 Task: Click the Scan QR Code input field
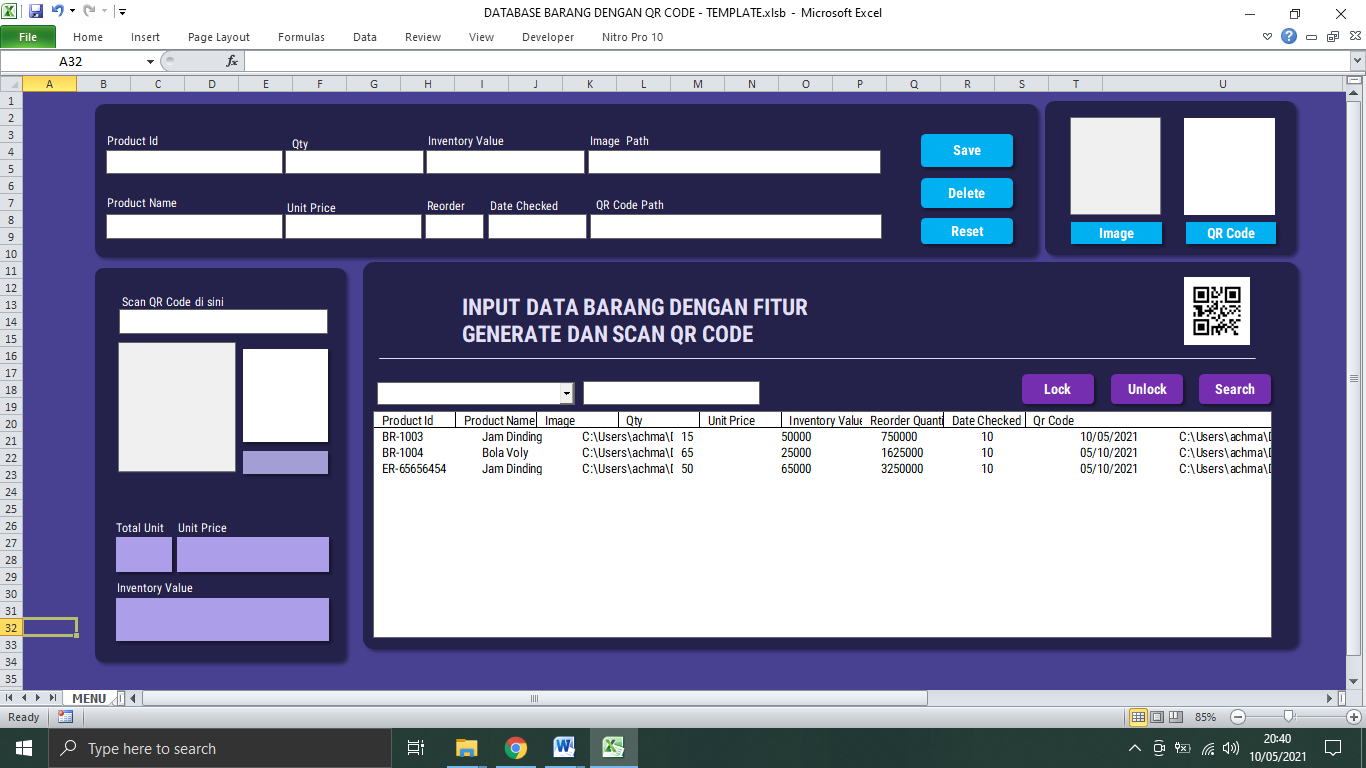click(222, 321)
